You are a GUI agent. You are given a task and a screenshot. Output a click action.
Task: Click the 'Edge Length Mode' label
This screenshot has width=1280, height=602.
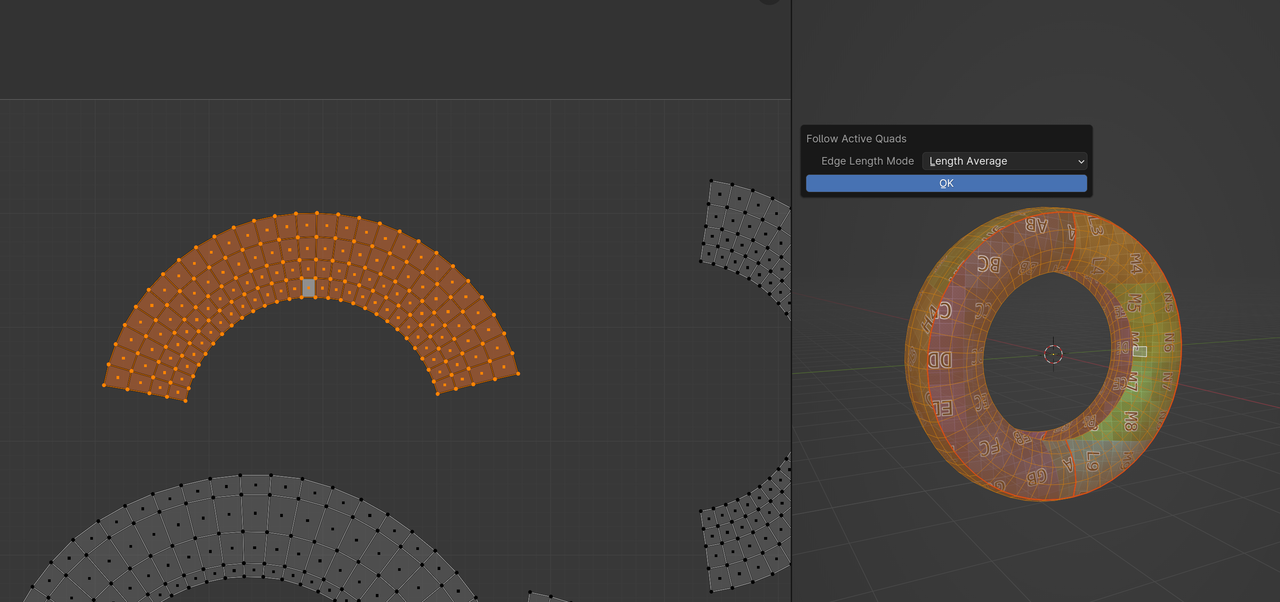pos(867,161)
